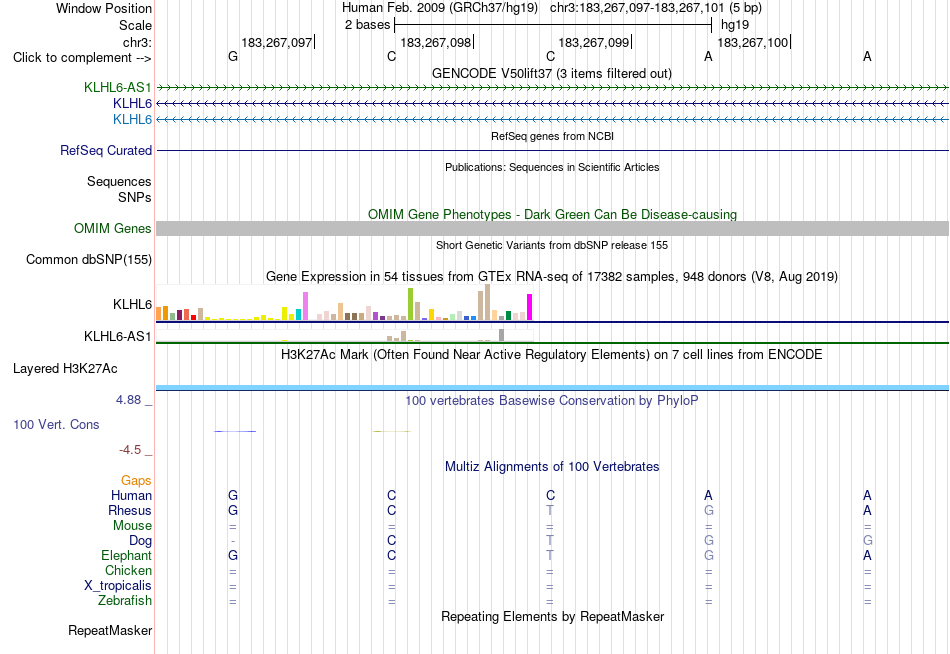The image size is (950, 654).
Task: Click the bright green bar in KLHL6 chart
Action: 411,304
